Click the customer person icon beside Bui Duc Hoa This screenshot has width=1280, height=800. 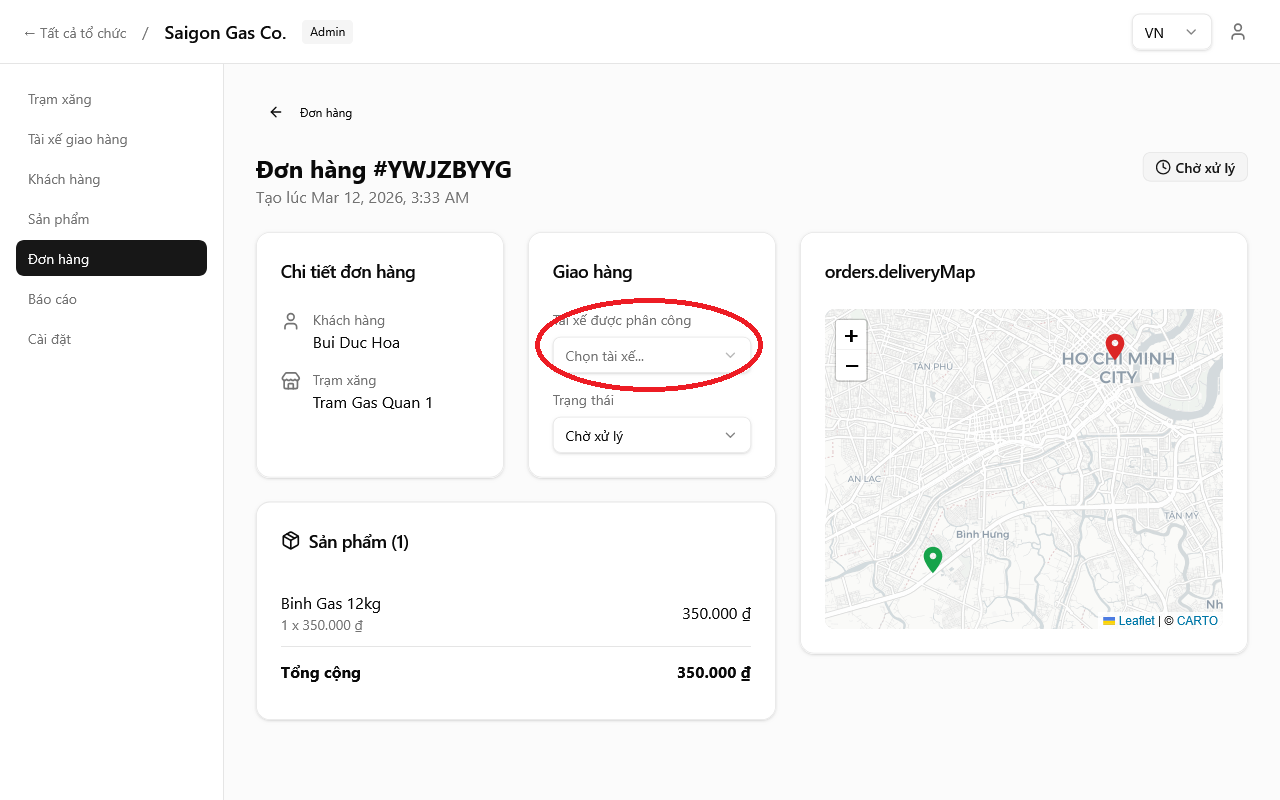coord(290,320)
